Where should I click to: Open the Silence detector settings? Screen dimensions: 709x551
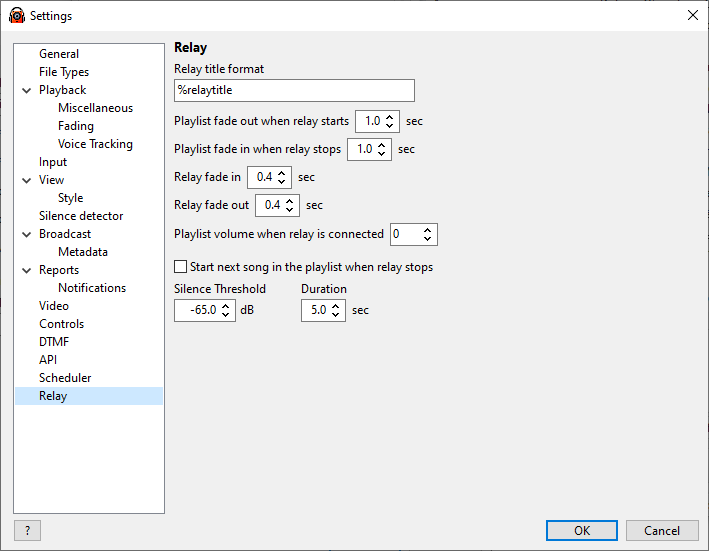pyautogui.click(x=81, y=216)
